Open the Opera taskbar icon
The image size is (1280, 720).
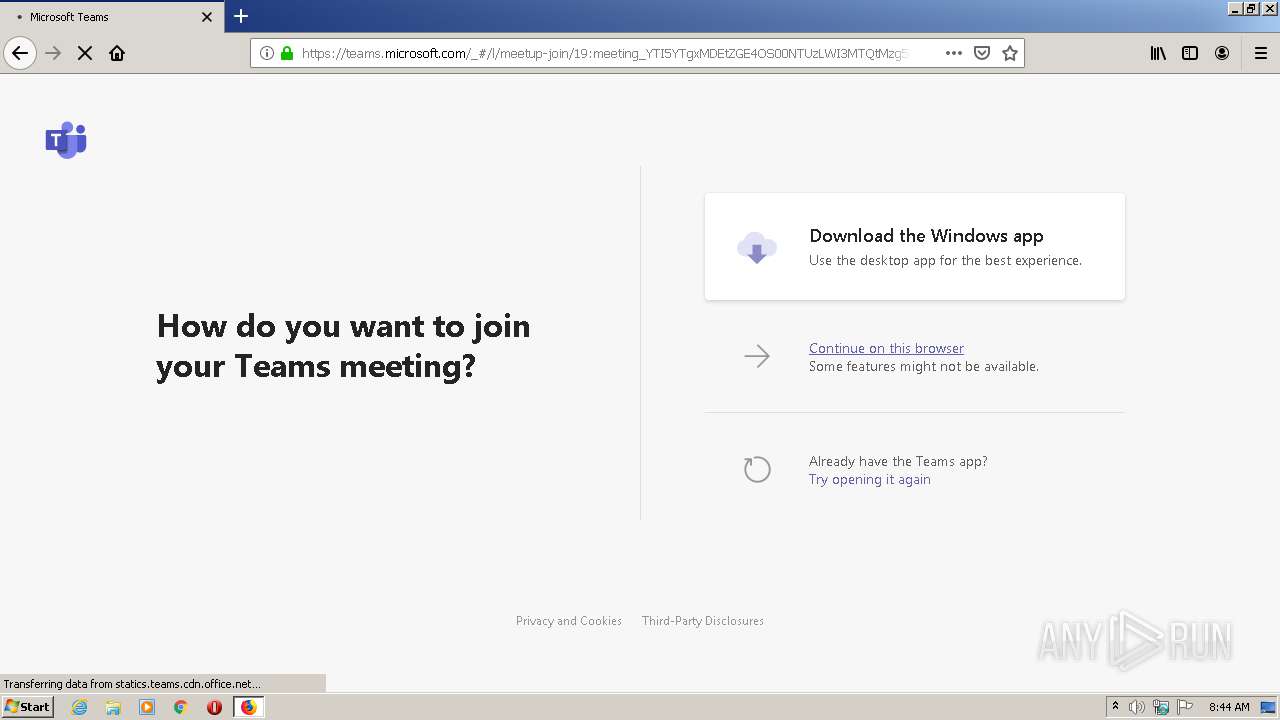[214, 707]
